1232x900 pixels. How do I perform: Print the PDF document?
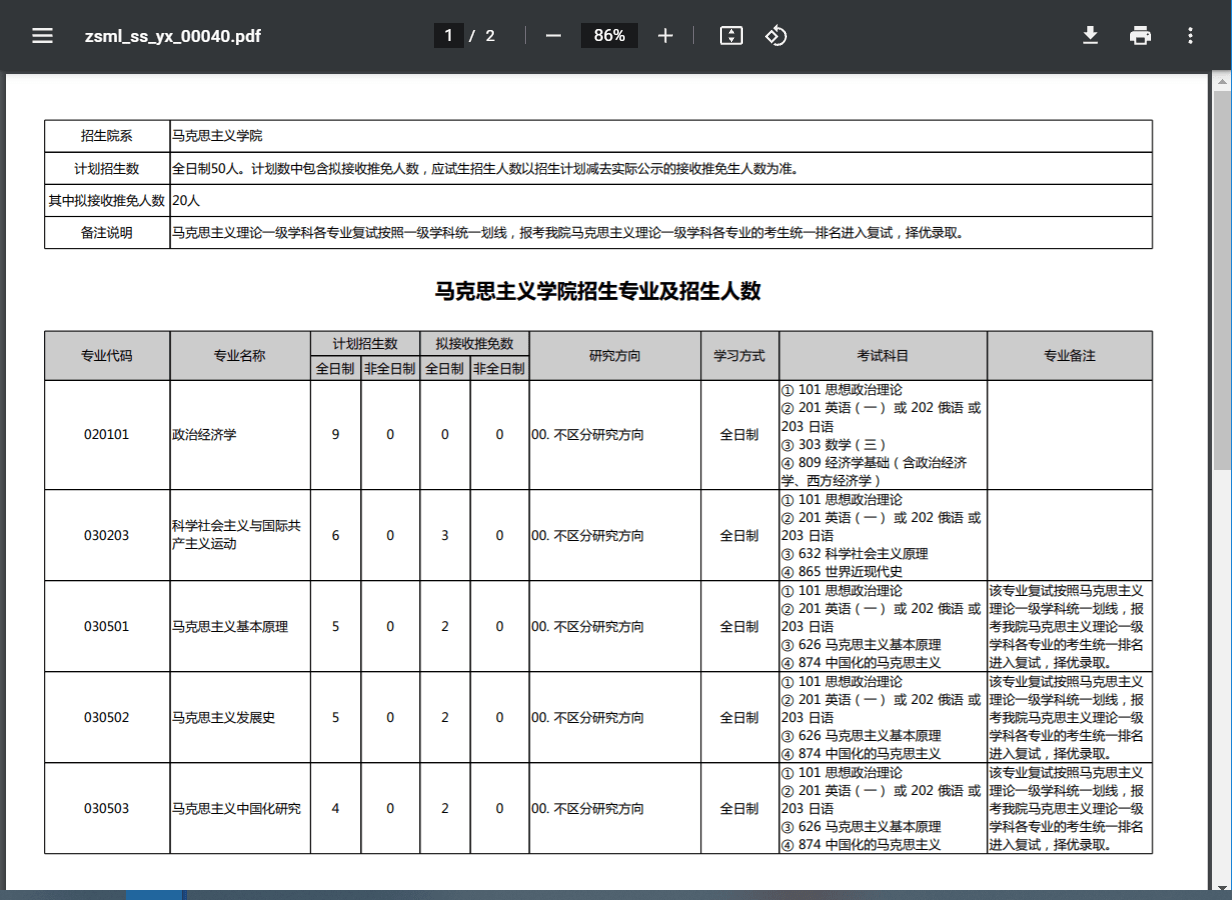[x=1140, y=36]
